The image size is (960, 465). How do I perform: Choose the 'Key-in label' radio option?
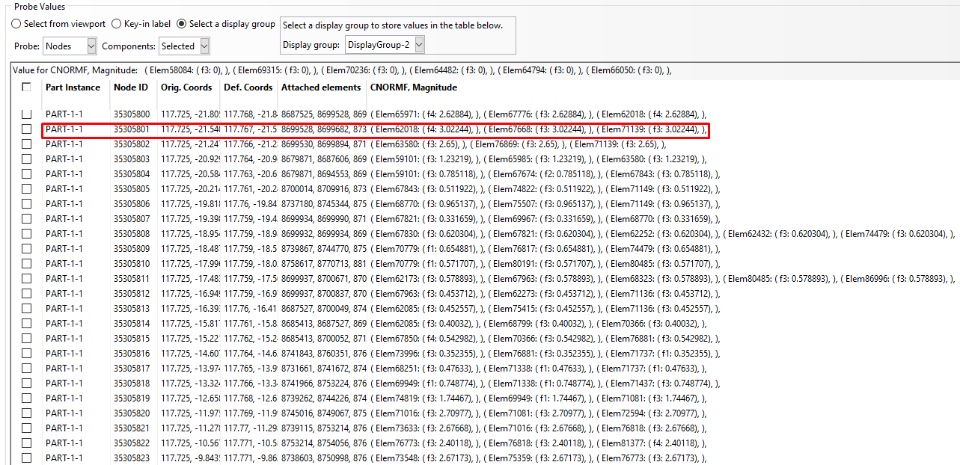click(116, 24)
